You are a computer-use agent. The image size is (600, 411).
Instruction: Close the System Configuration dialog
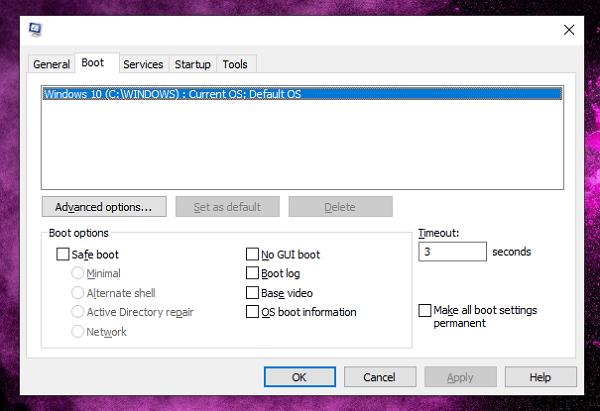click(569, 30)
